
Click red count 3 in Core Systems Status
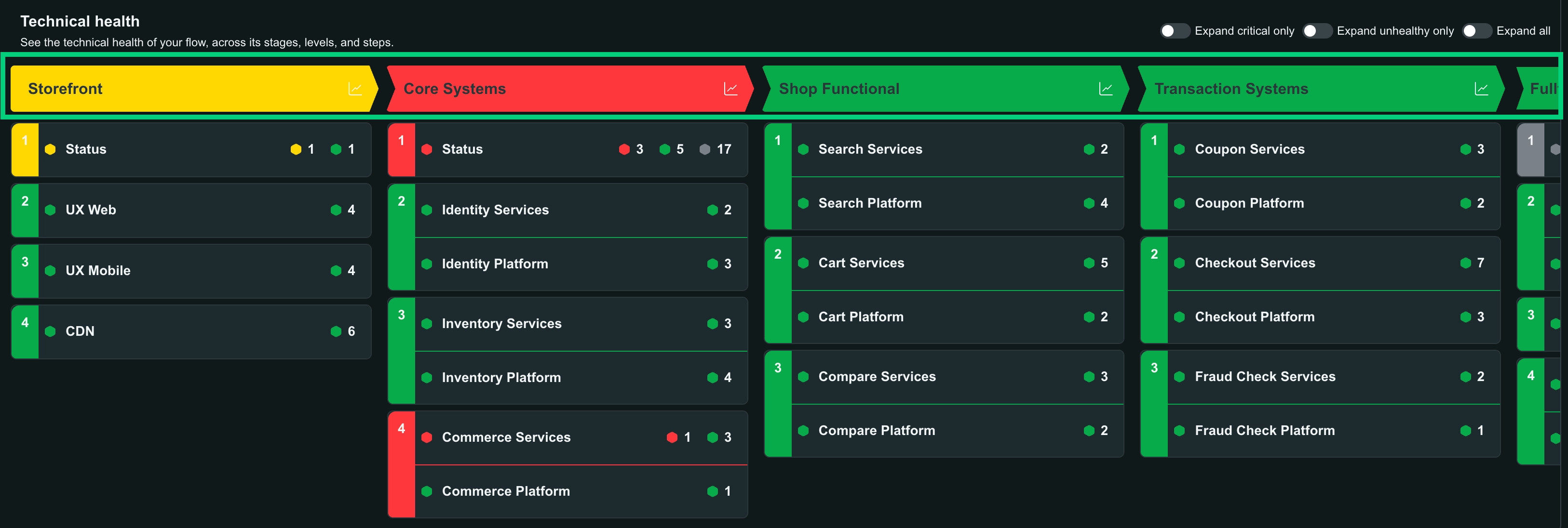(632, 150)
